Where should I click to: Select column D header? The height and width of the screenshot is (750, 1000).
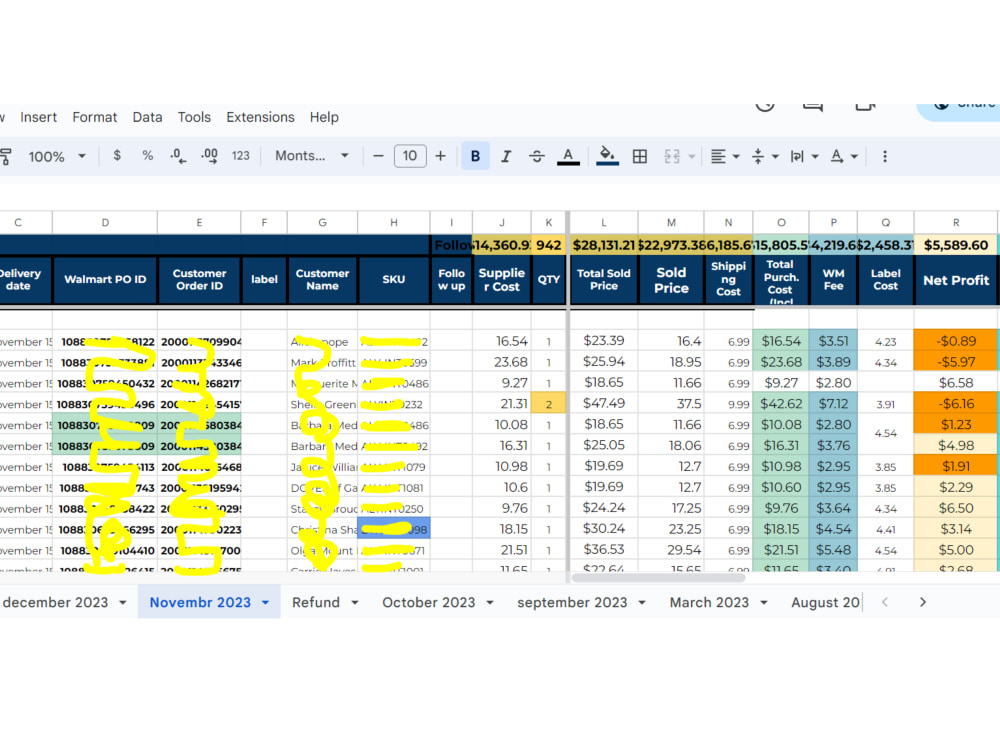tap(105, 223)
